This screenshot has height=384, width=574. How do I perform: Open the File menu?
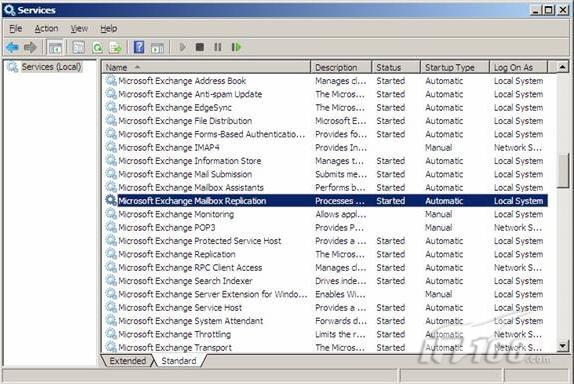tap(16, 28)
